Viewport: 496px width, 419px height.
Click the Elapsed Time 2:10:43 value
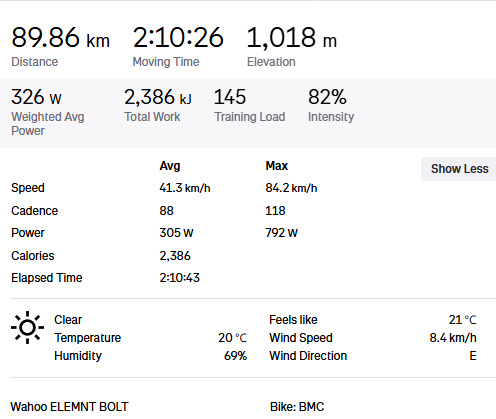179,278
